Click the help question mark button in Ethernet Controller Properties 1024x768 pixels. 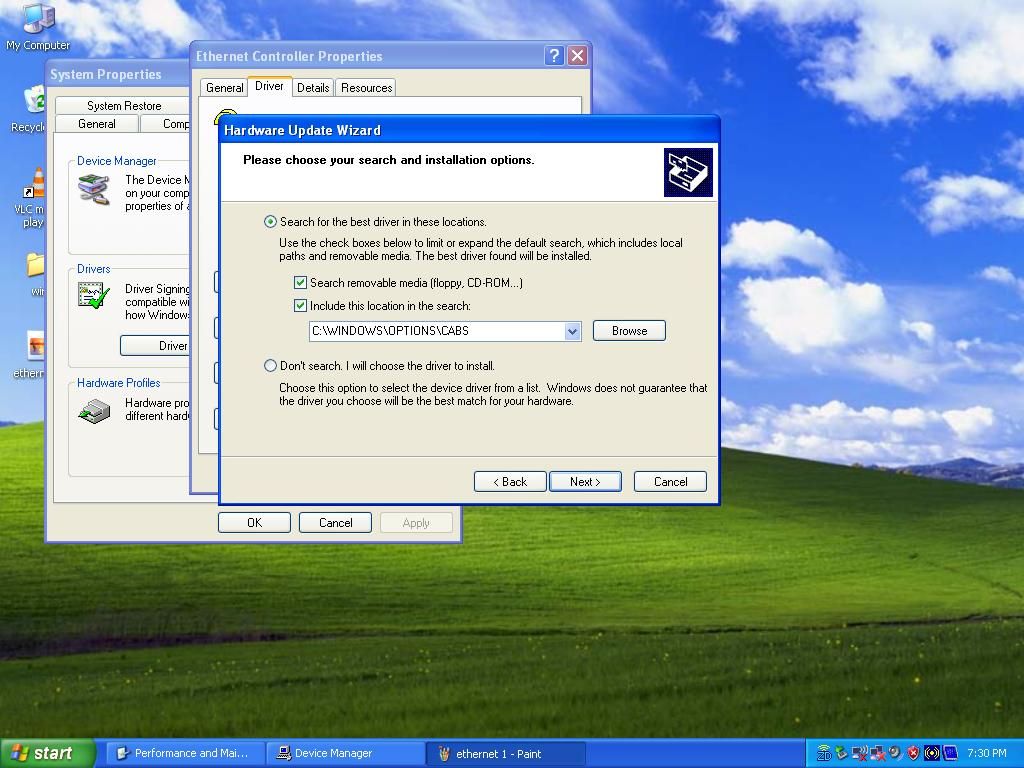click(554, 56)
